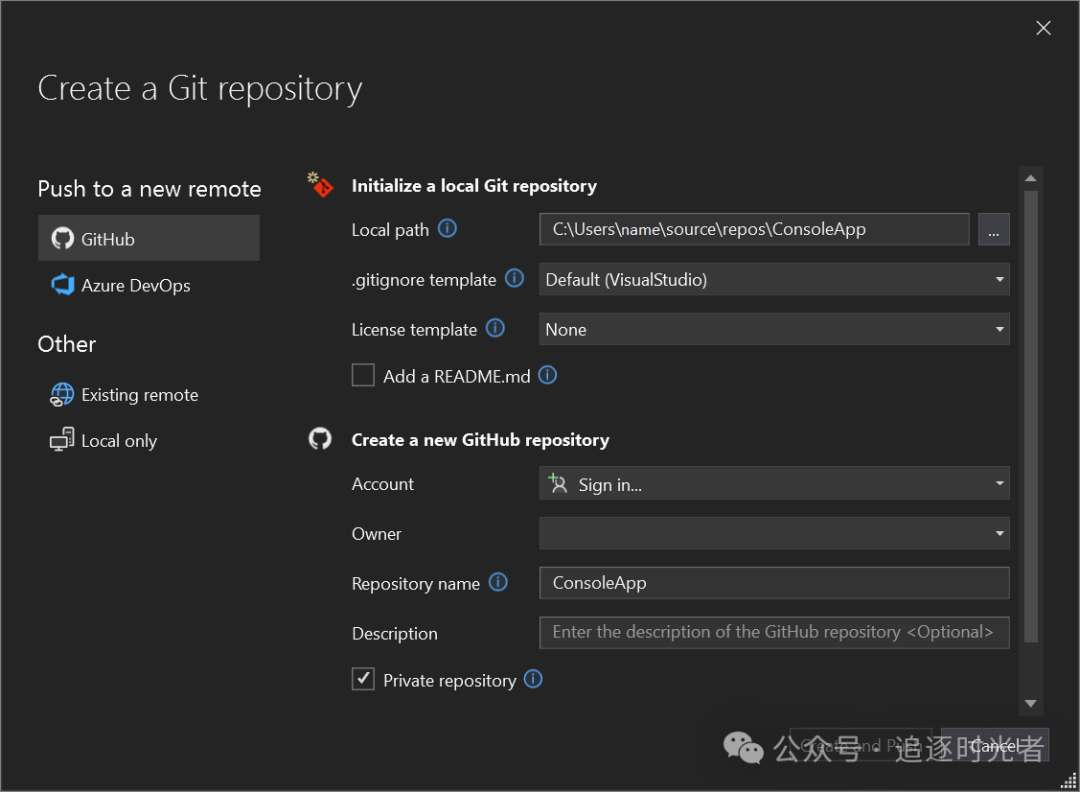The width and height of the screenshot is (1080, 792).
Task: Expand the Owner dropdown
Action: pyautogui.click(x=773, y=534)
